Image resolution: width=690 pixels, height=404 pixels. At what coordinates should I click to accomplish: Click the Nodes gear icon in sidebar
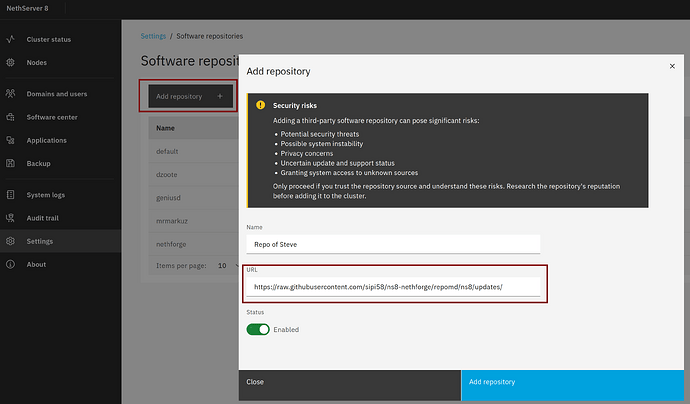click(x=10, y=62)
